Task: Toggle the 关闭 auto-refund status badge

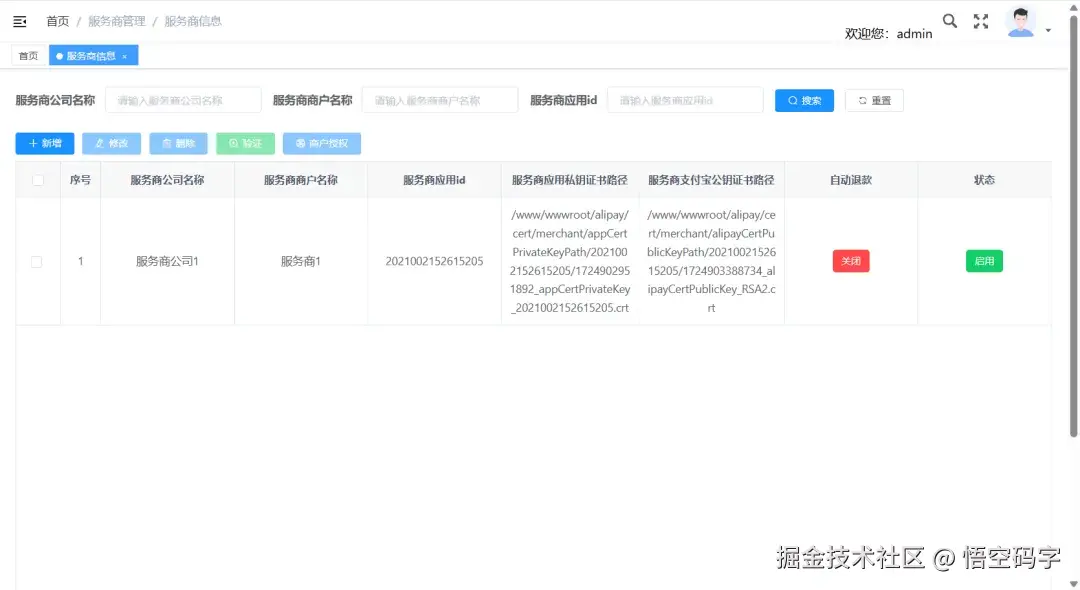Action: pos(850,260)
